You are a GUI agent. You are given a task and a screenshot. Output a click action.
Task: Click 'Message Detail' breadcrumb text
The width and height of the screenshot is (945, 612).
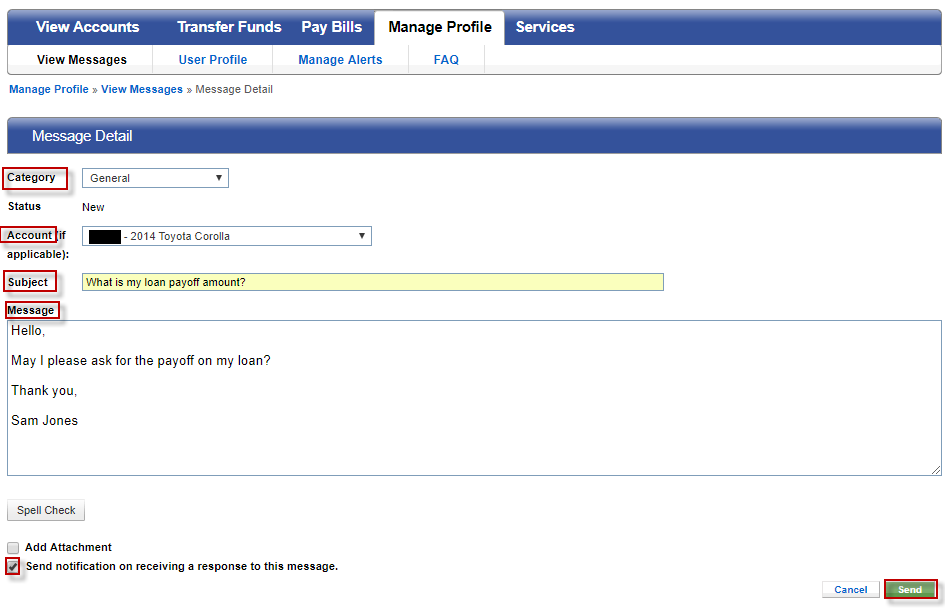click(x=234, y=89)
